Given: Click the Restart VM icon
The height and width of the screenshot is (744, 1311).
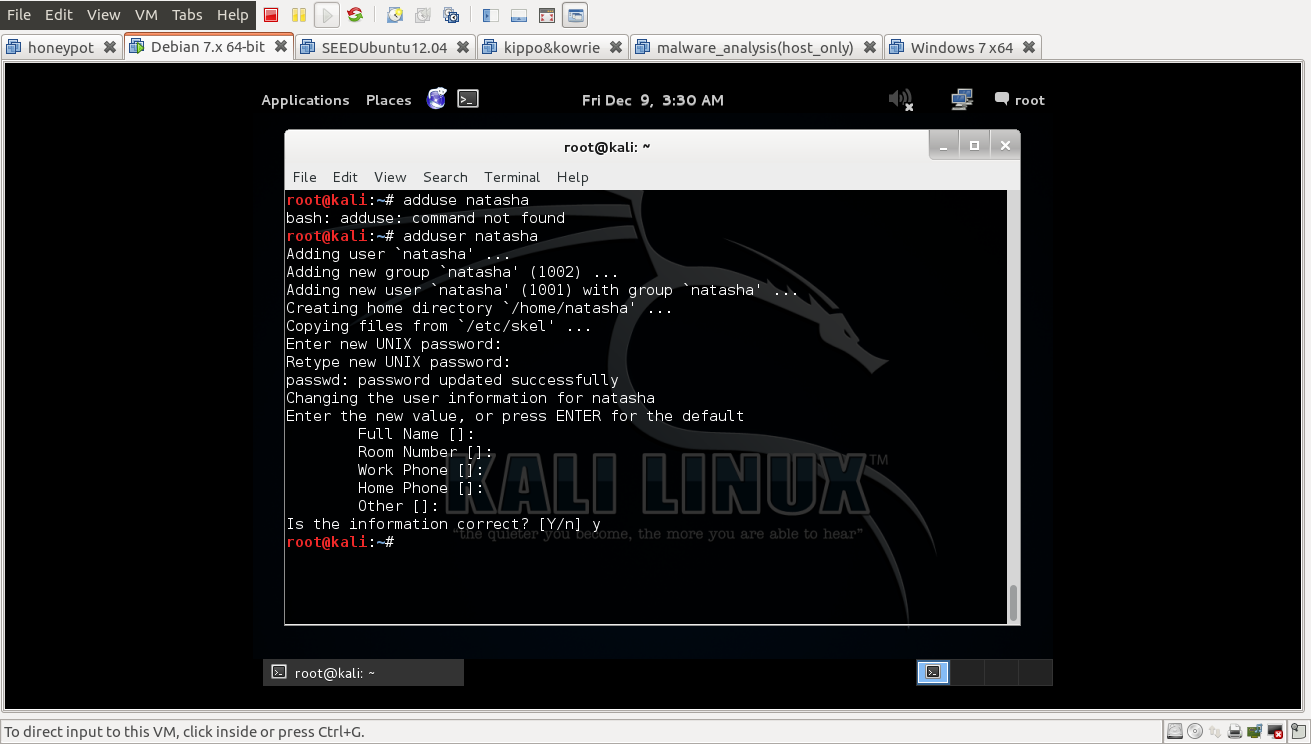Looking at the screenshot, I should tap(355, 15).
